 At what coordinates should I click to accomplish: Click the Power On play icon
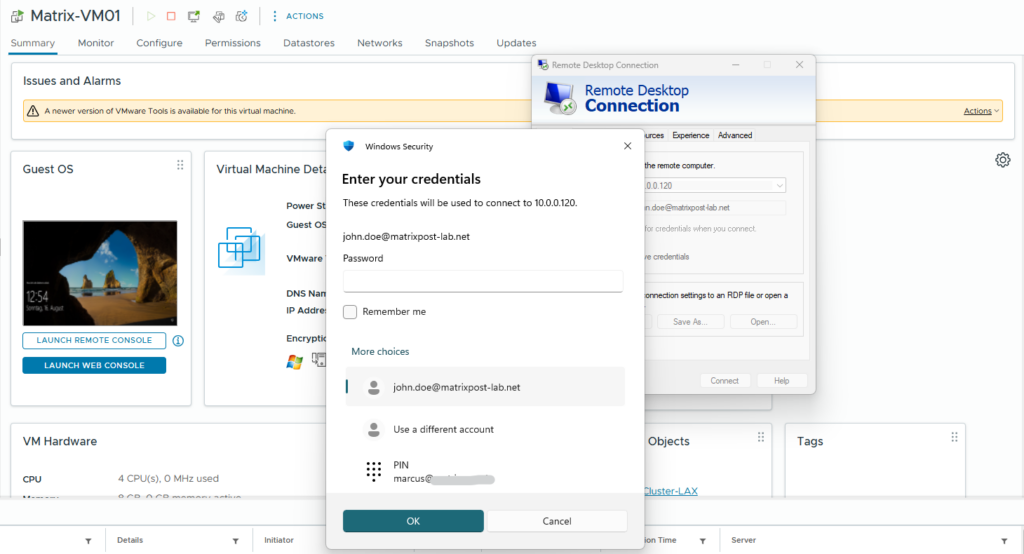click(x=151, y=16)
